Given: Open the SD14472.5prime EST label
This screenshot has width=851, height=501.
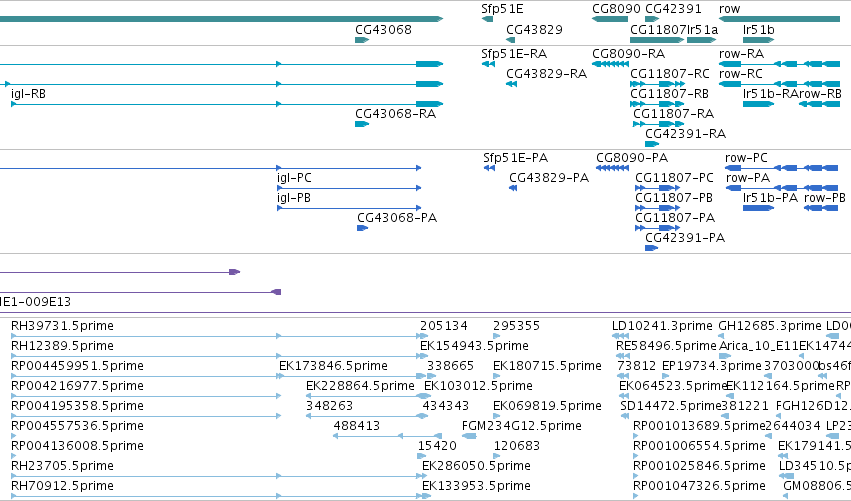Looking at the screenshot, I should pyautogui.click(x=671, y=407).
